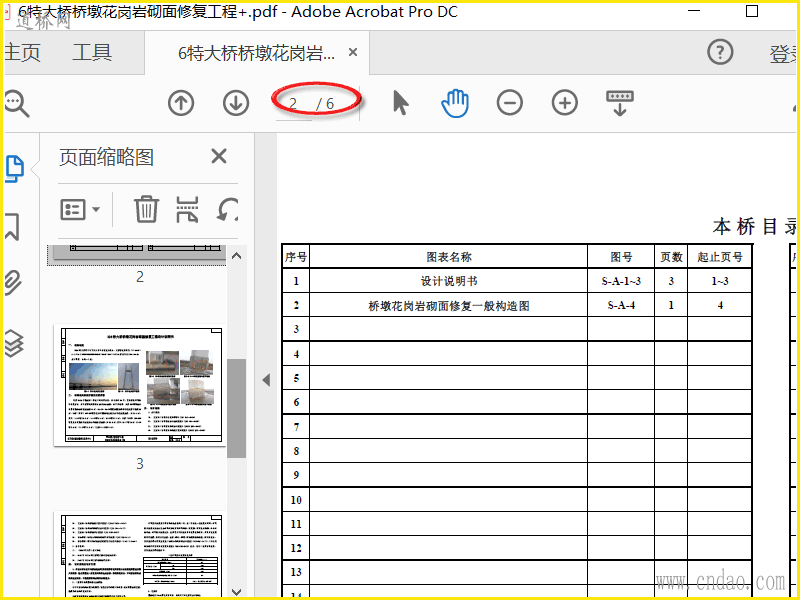The height and width of the screenshot is (600, 800).
Task: Activate the hand pan tool
Action: 455,103
